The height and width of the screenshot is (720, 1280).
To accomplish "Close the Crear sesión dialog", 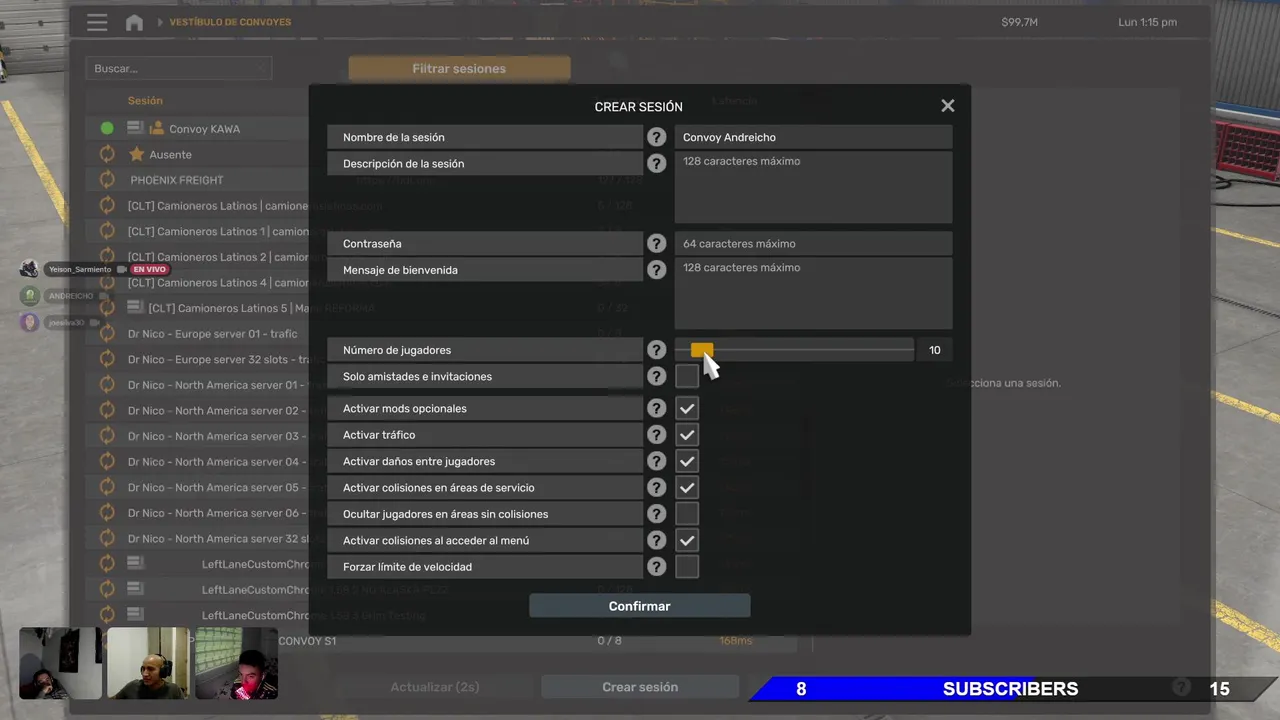I will click(948, 106).
